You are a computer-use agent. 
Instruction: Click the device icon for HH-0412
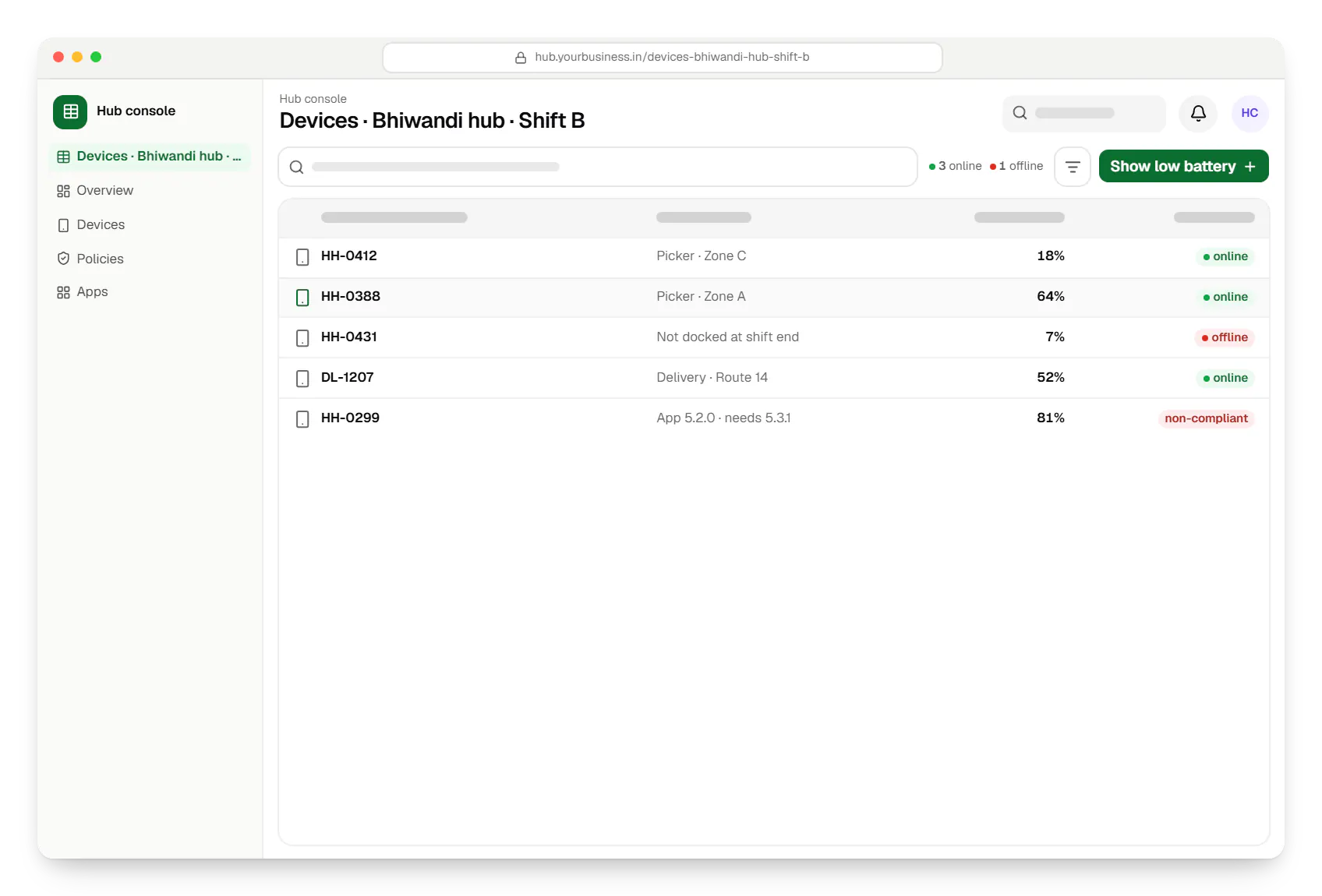302,257
